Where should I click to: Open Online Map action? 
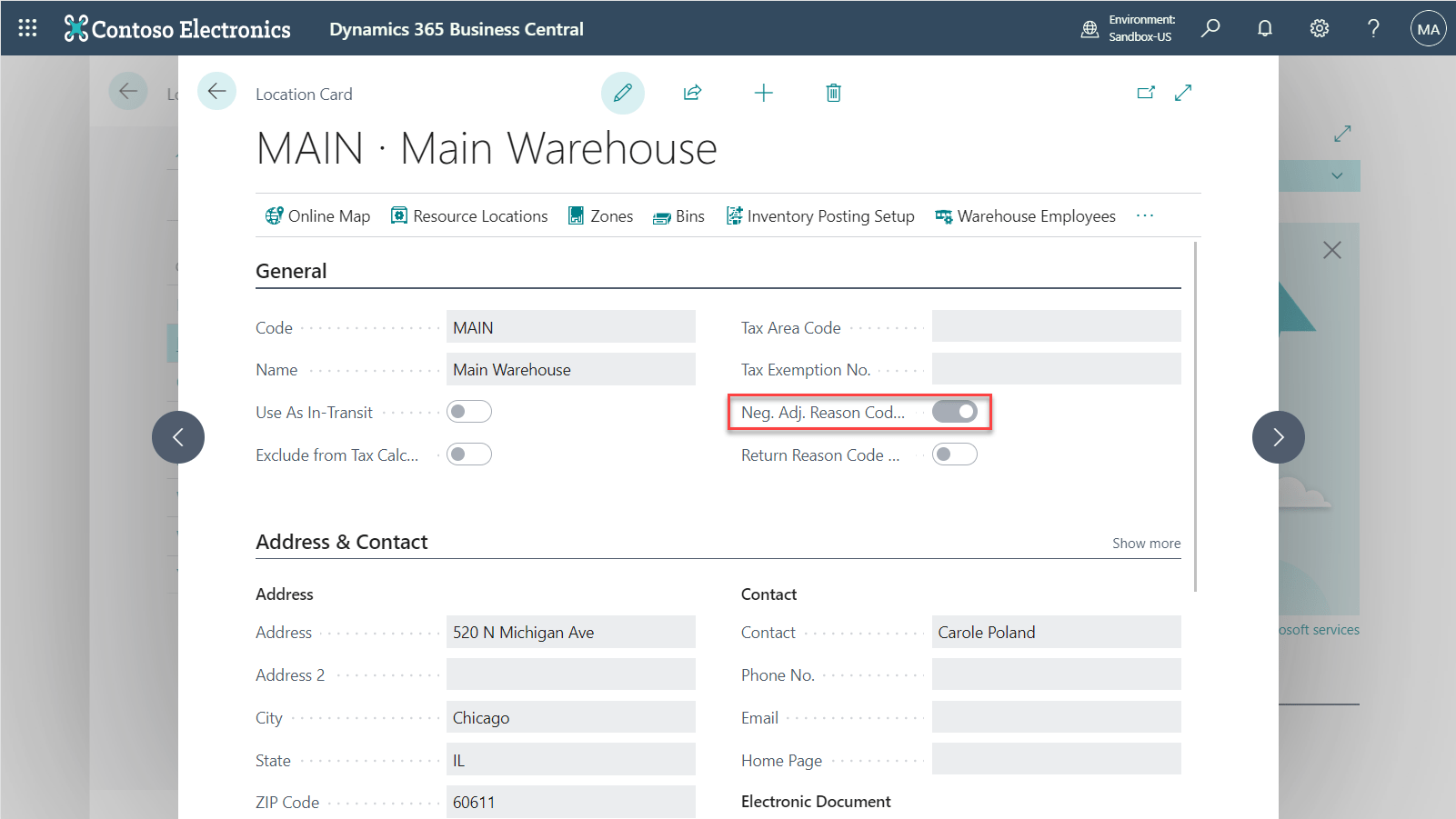click(317, 216)
